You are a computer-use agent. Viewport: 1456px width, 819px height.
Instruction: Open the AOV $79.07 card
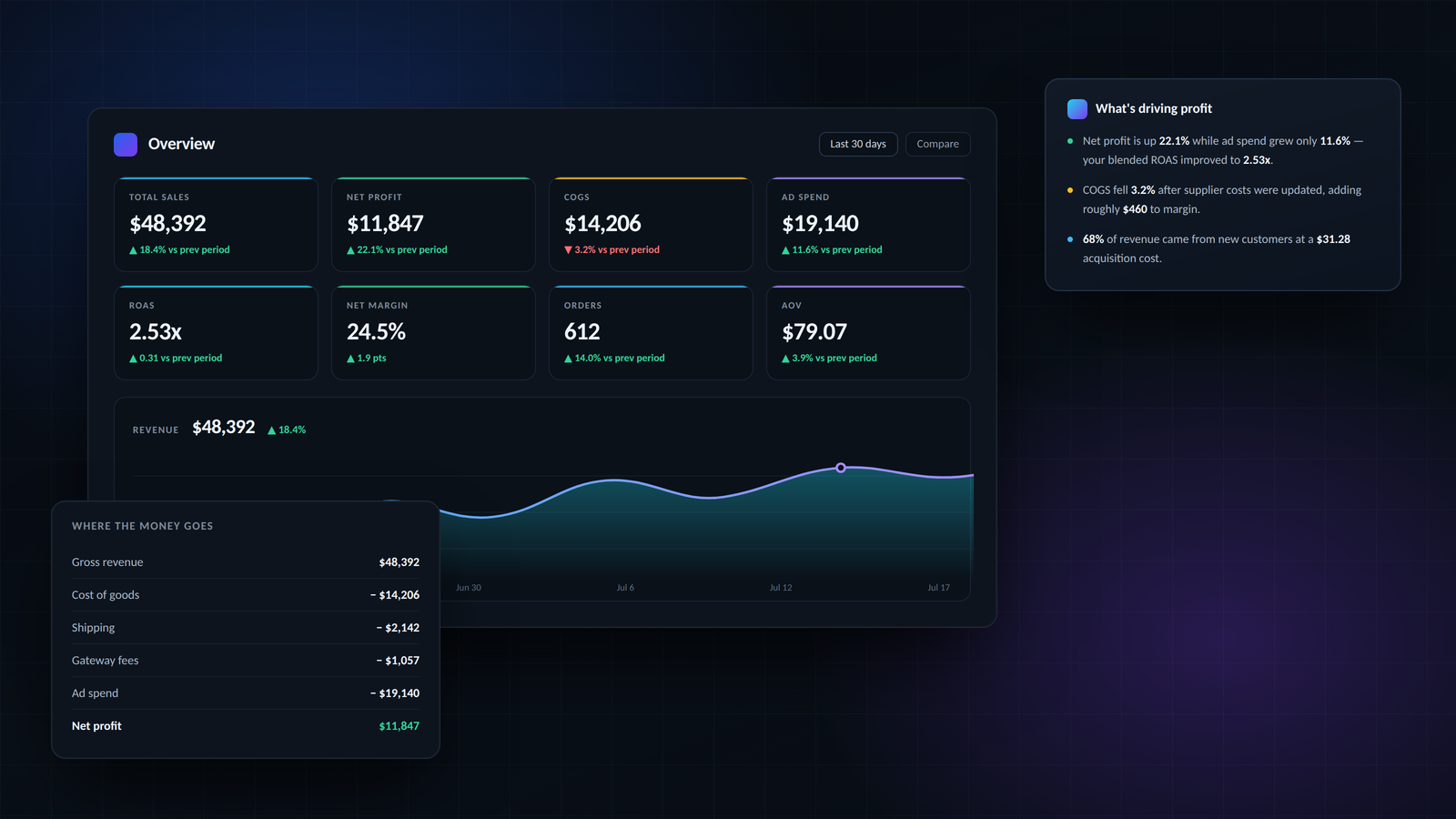(x=868, y=332)
